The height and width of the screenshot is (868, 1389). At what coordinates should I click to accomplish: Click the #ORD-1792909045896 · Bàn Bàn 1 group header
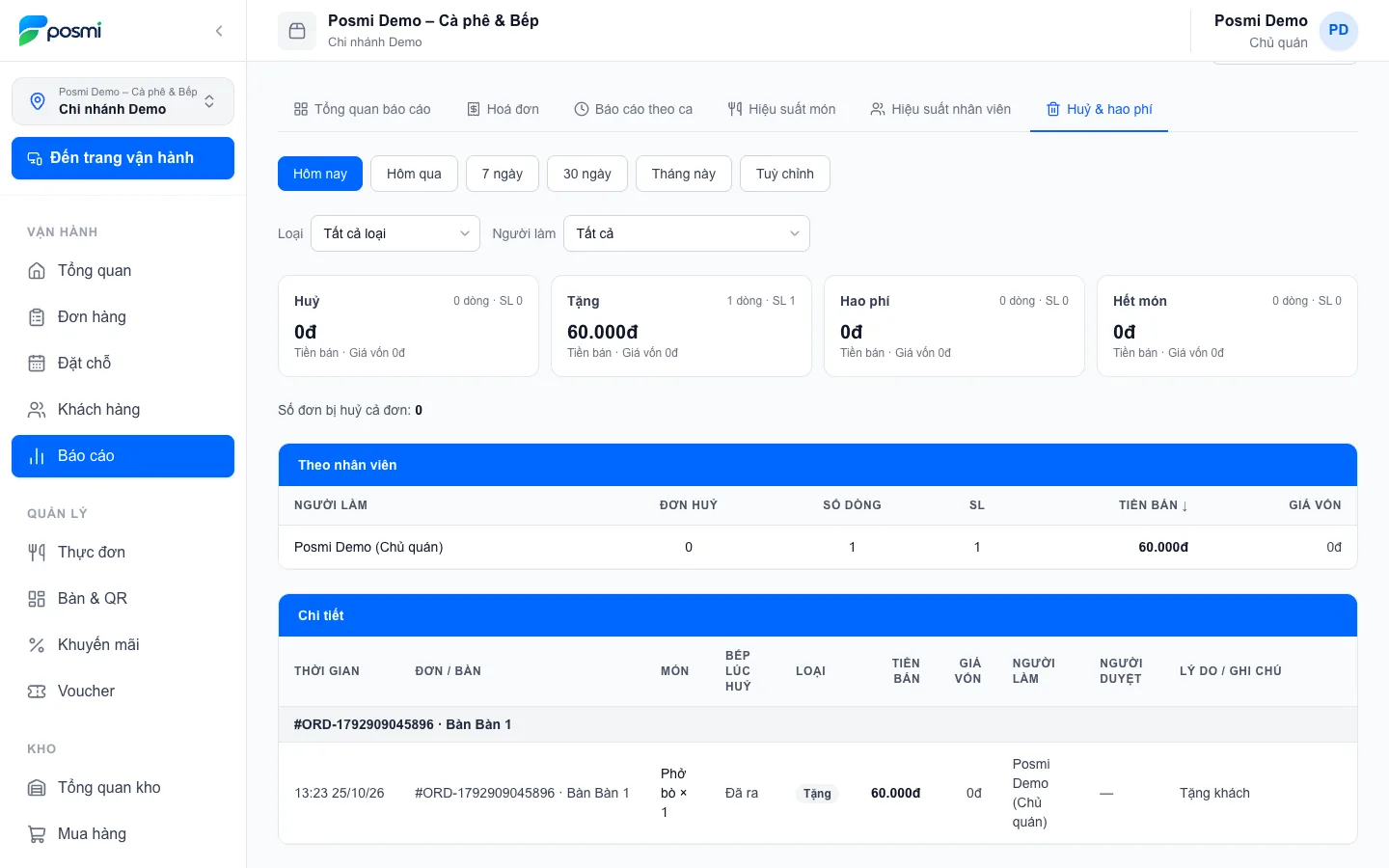tap(818, 724)
